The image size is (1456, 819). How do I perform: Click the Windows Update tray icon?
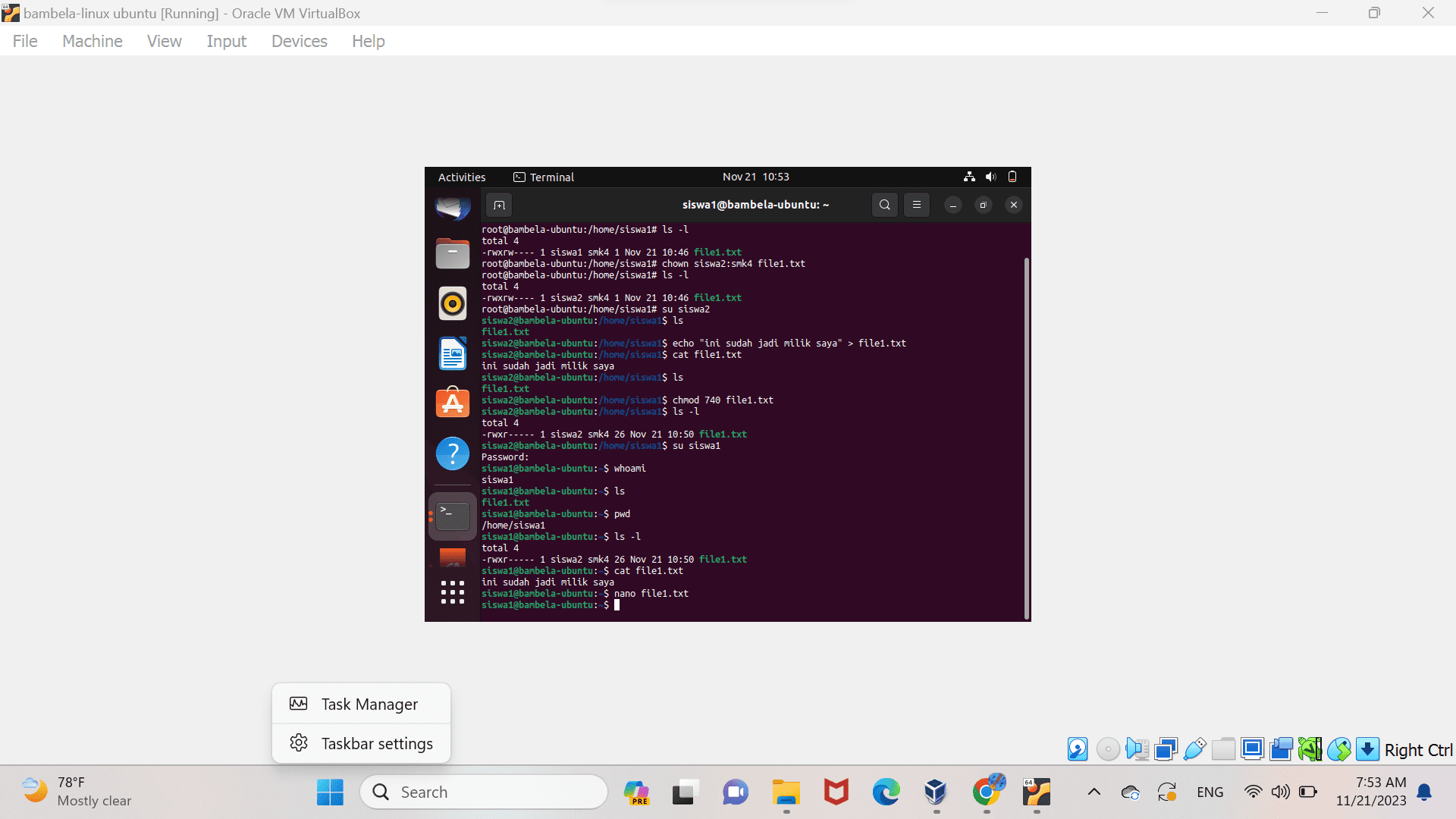(x=1167, y=792)
